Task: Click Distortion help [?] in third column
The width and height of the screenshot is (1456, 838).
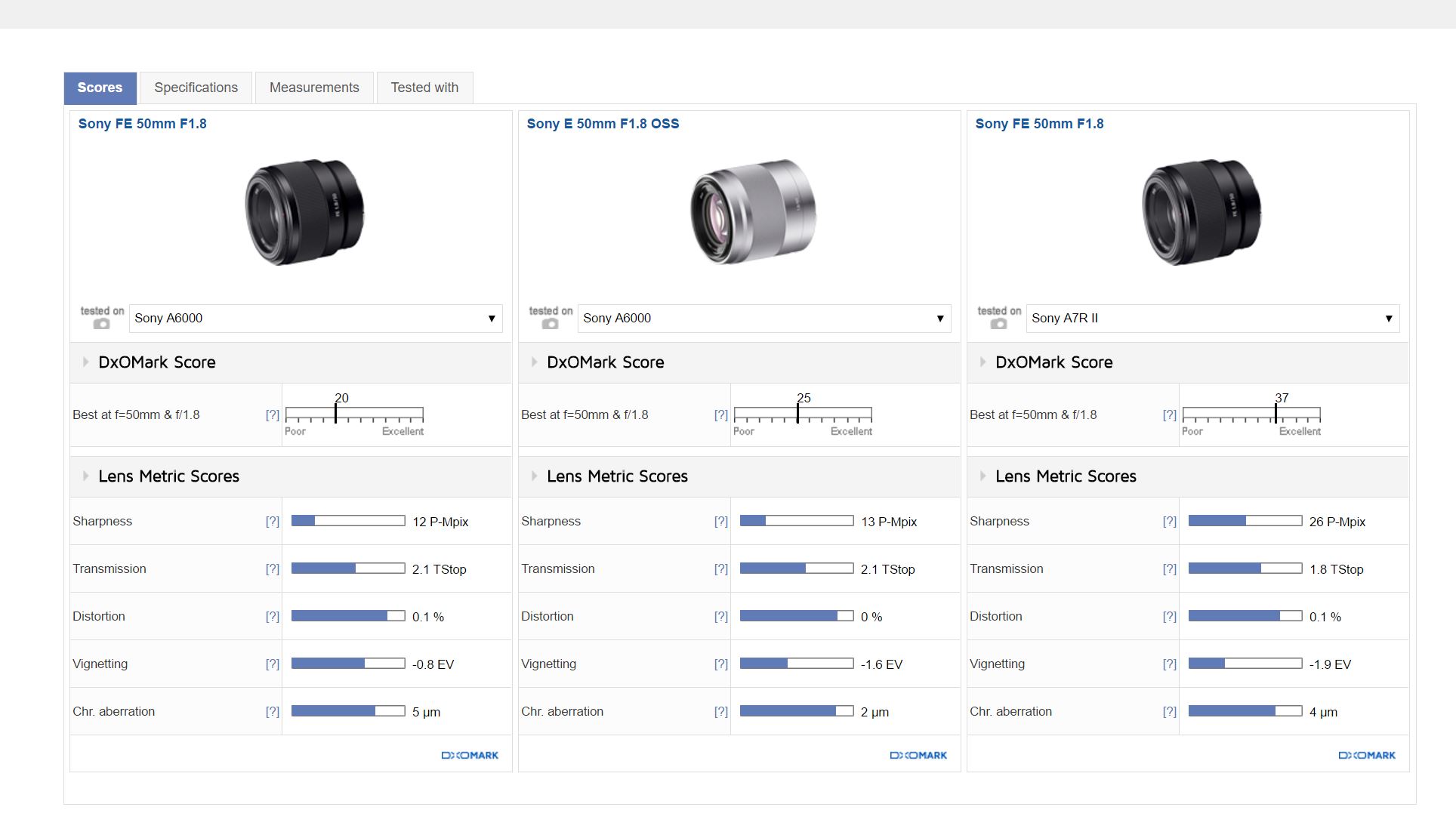Action: (1170, 617)
